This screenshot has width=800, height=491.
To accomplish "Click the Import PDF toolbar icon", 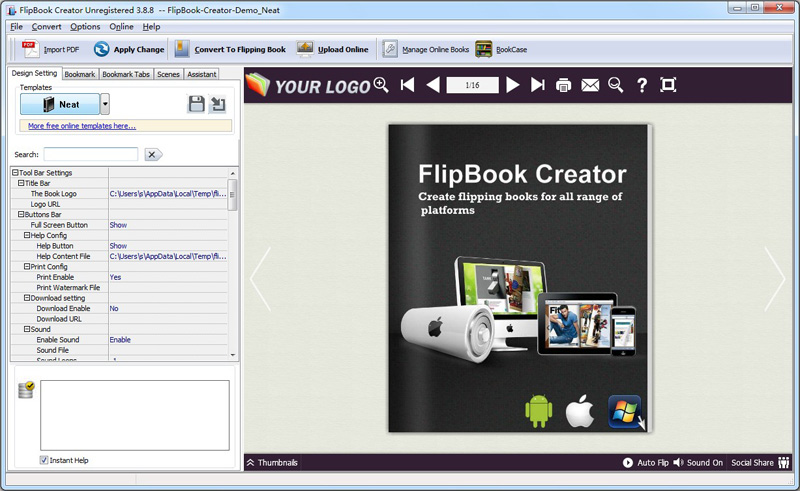I will coord(30,49).
